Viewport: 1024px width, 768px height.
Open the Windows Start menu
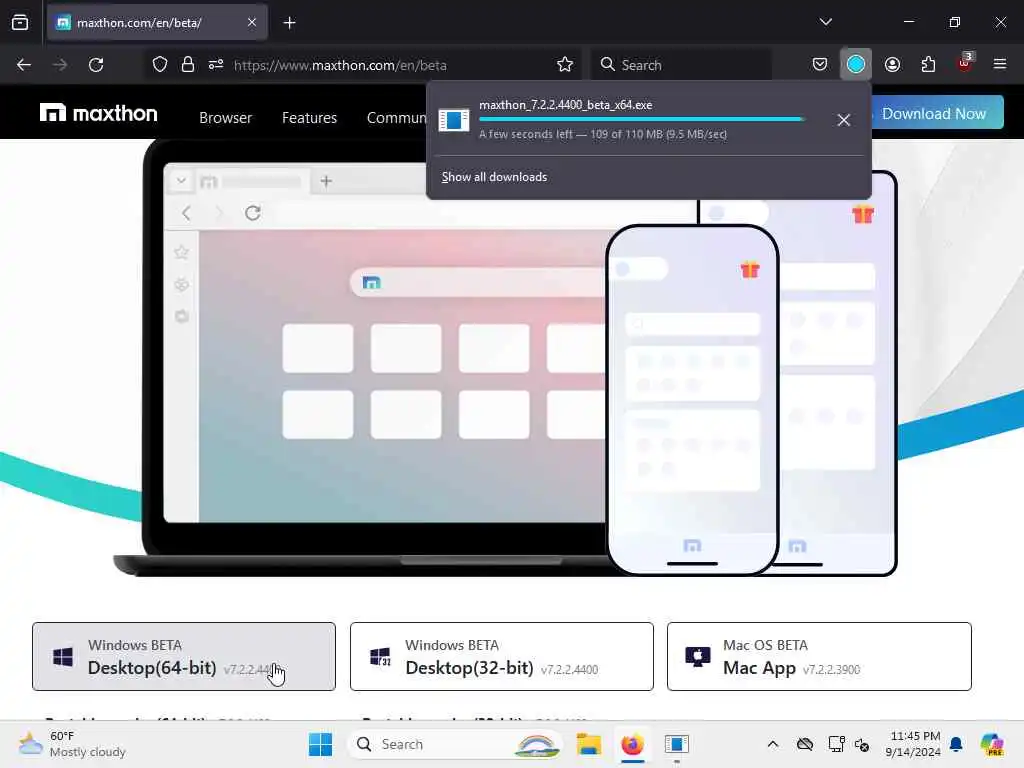click(x=320, y=744)
